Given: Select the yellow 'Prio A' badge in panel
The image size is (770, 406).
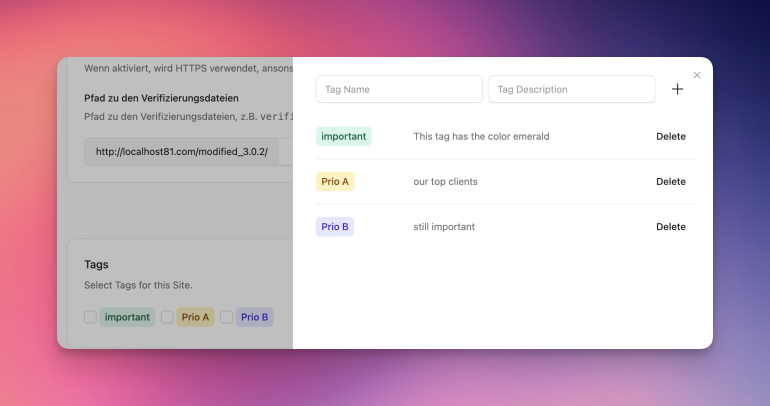Looking at the screenshot, I should [335, 182].
